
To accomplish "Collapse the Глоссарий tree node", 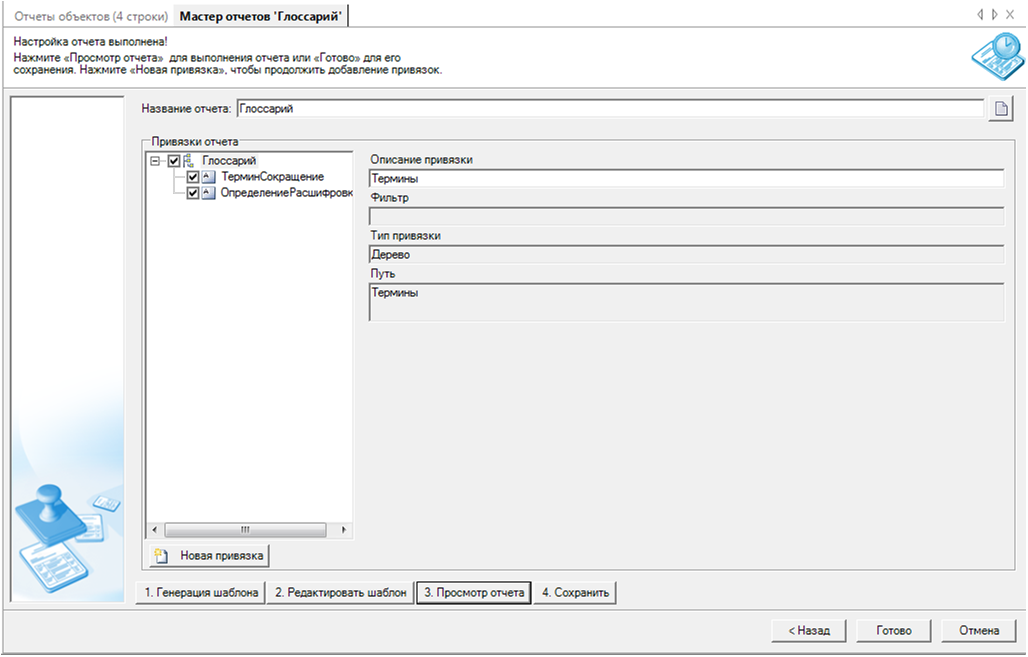I will click(x=155, y=161).
